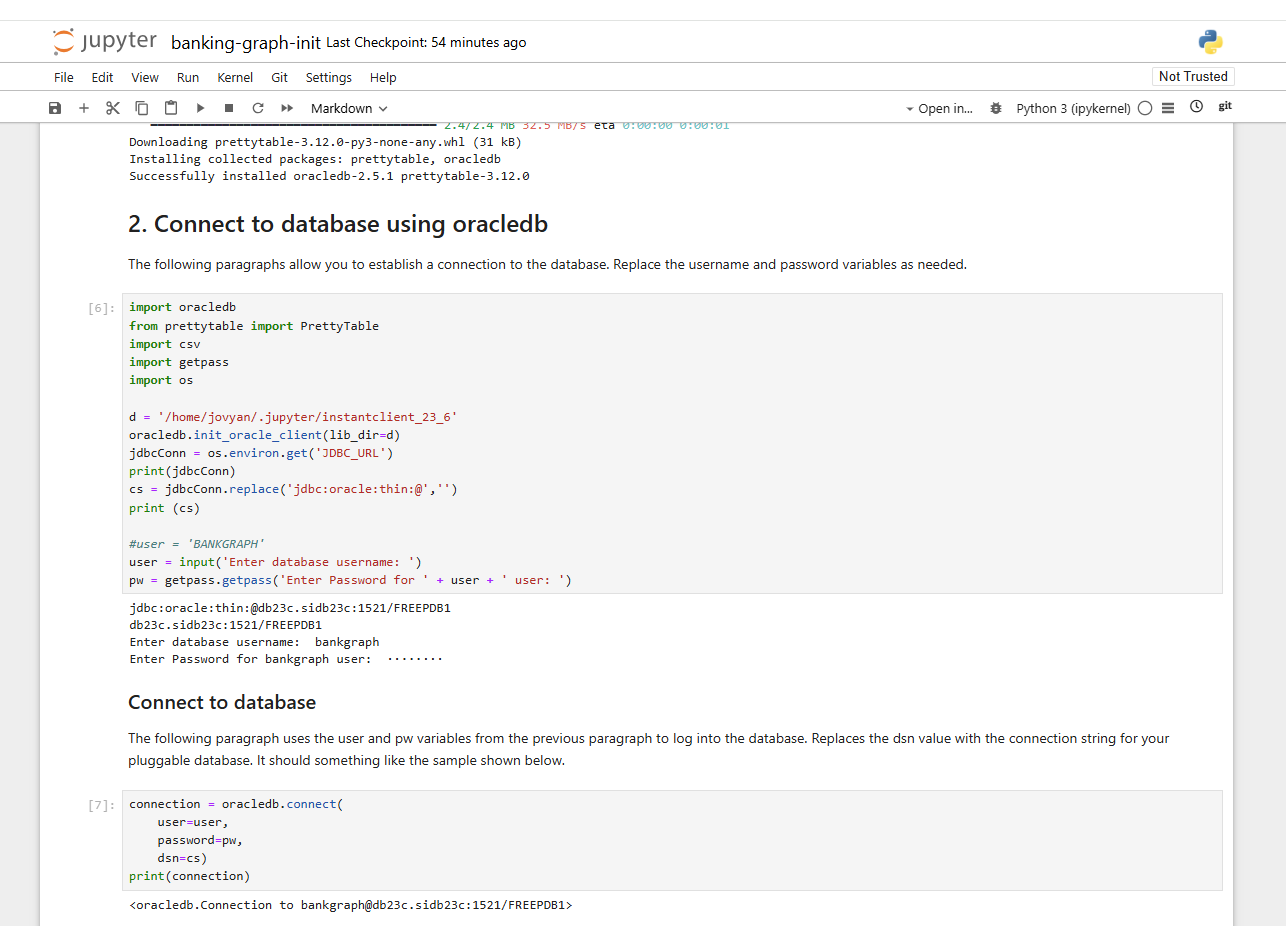1286x926 pixels.
Task: Click the Jupyter logo
Action: [x=105, y=42]
